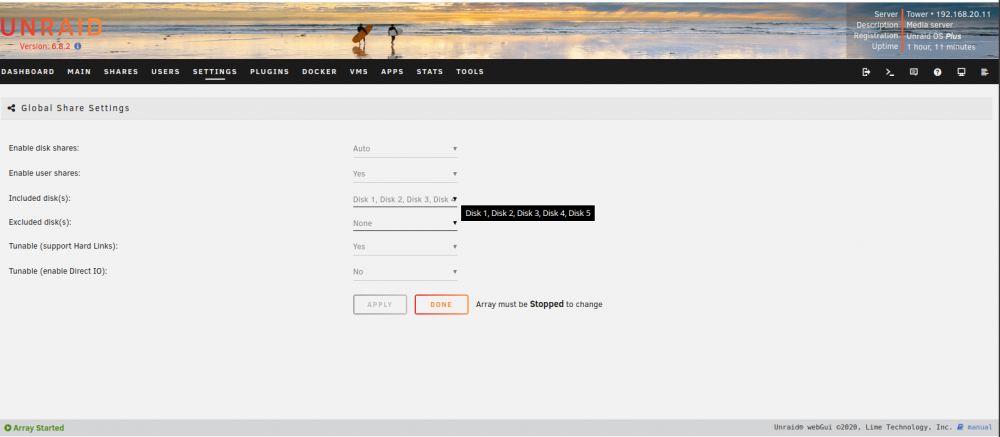Click the 'Enable disk shares:' label
The height and width of the screenshot is (437, 1000).
click(x=43, y=148)
